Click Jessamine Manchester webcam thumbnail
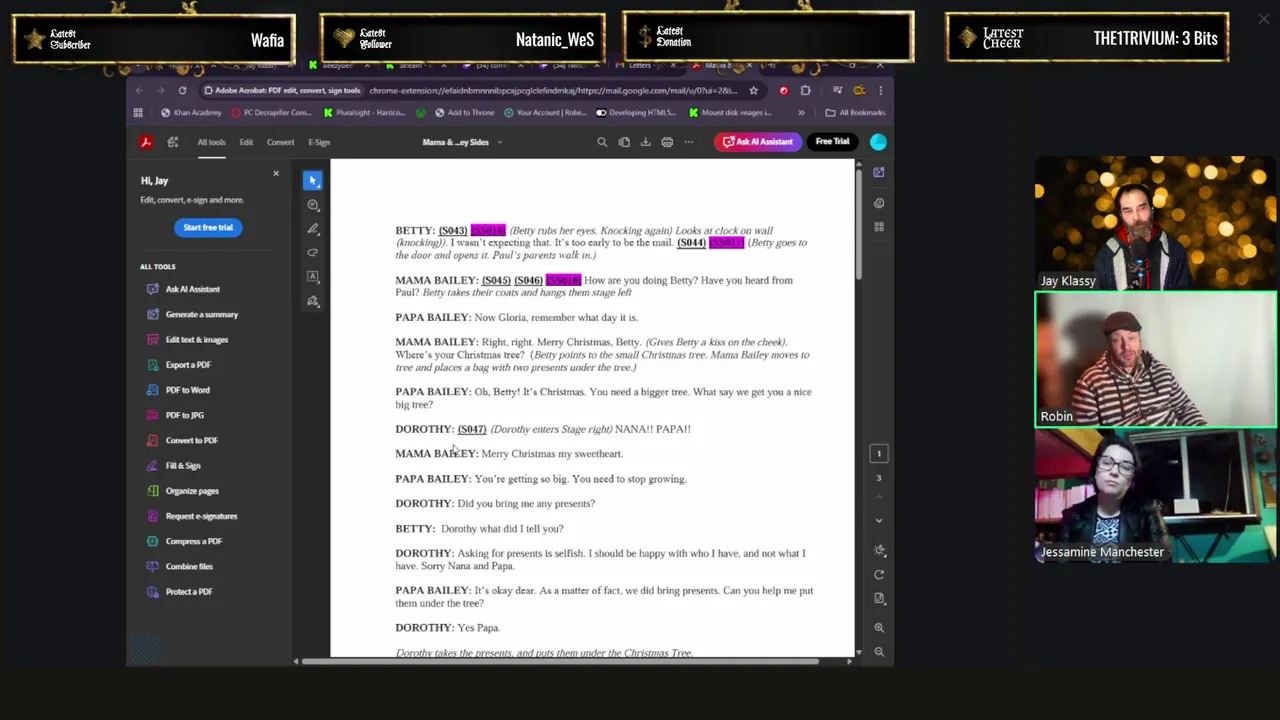Screen dimensions: 1280x720 click(1156, 496)
